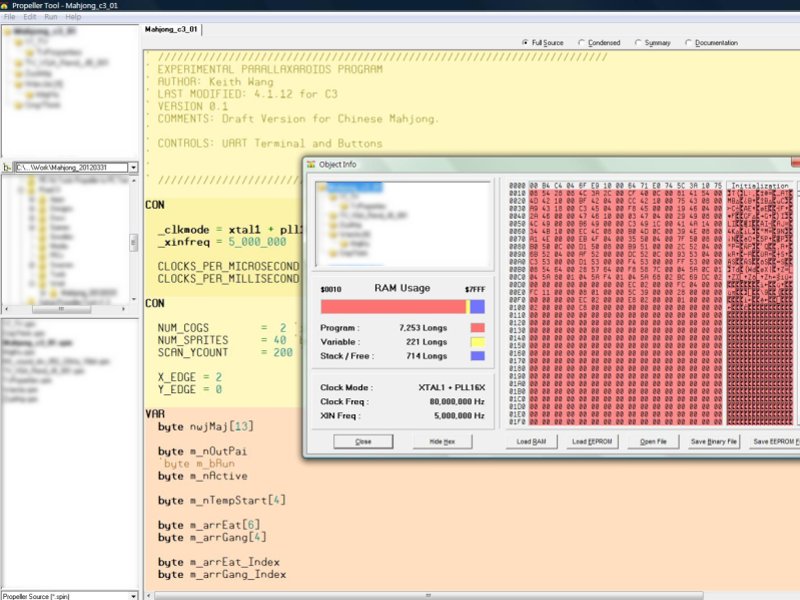
Task: Click the folder tree scroll-left arrow
Action: click(7, 309)
